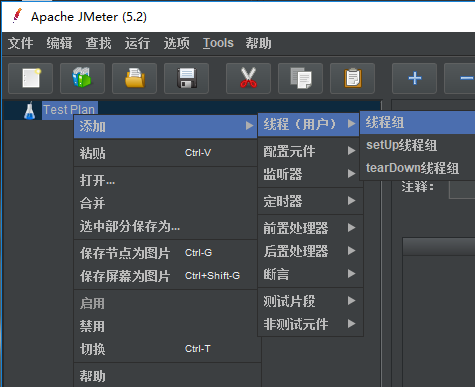Choose 合并 in the context menu
The height and width of the screenshot is (387, 475).
166,203
